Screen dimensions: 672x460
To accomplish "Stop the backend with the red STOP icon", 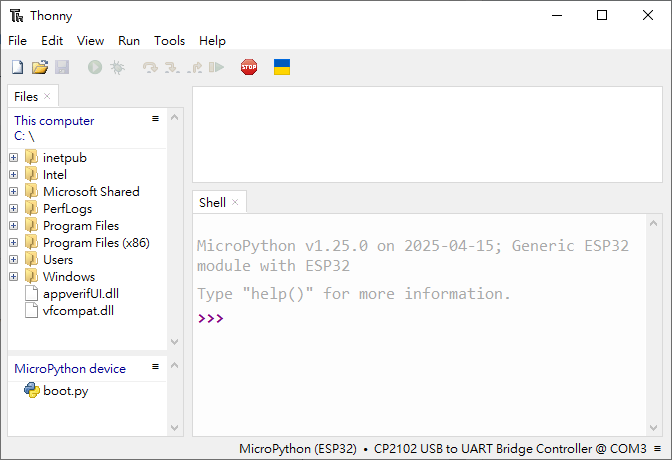I will [249, 67].
